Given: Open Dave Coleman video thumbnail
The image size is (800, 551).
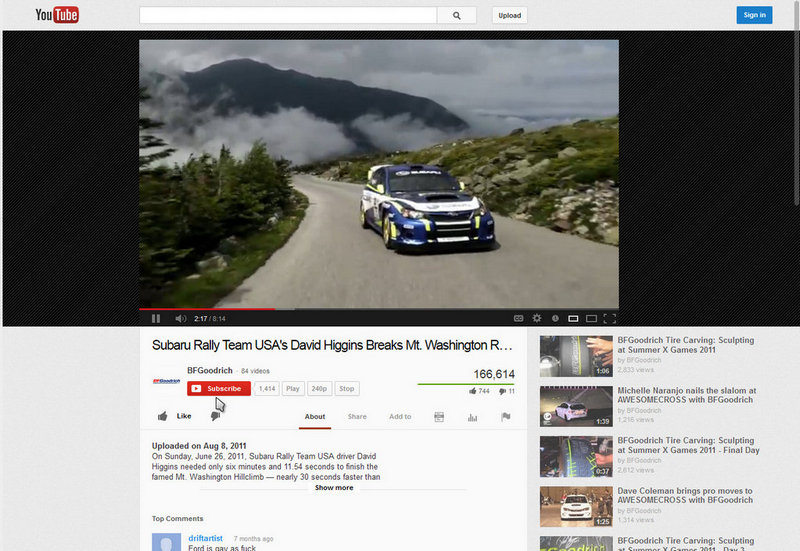Looking at the screenshot, I should click(576, 506).
